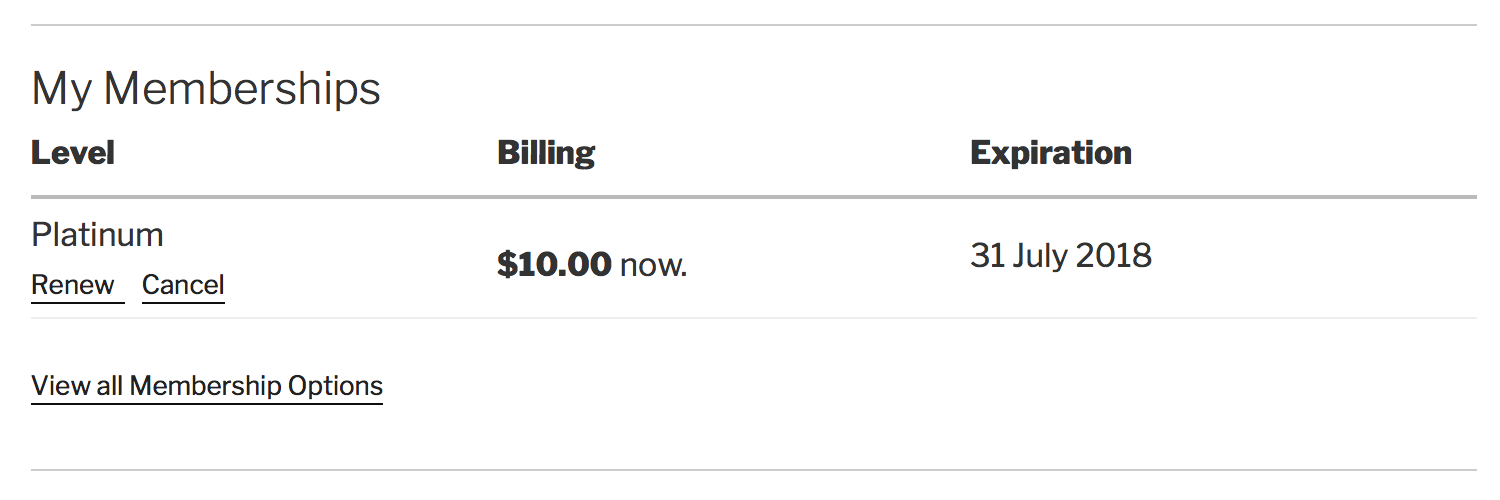Click the My Memberships heading

[x=206, y=89]
